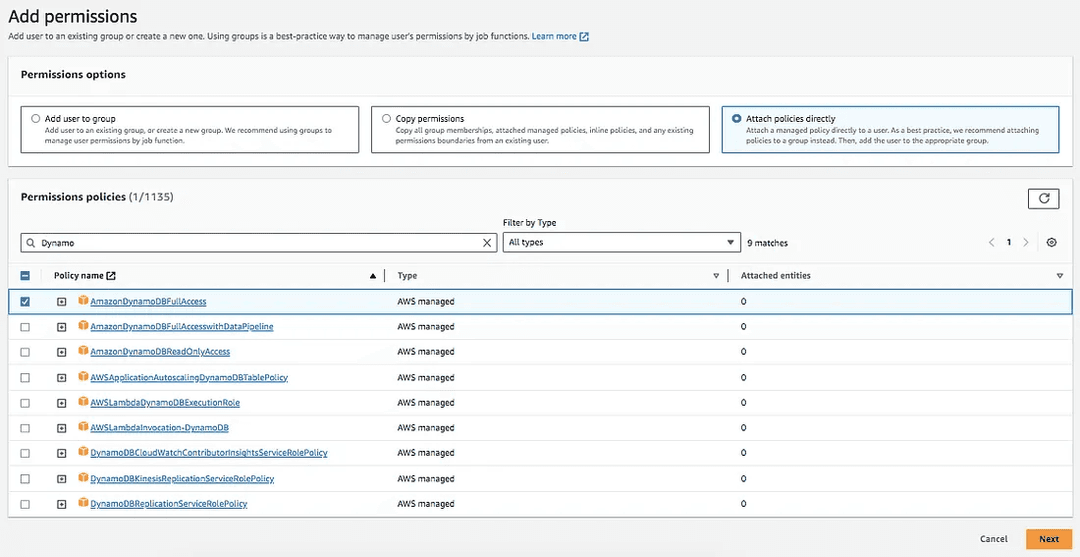1080x557 pixels.
Task: Check DynamoDBKinesisReplicationServiceRolePolicy checkbox
Action: point(25,479)
